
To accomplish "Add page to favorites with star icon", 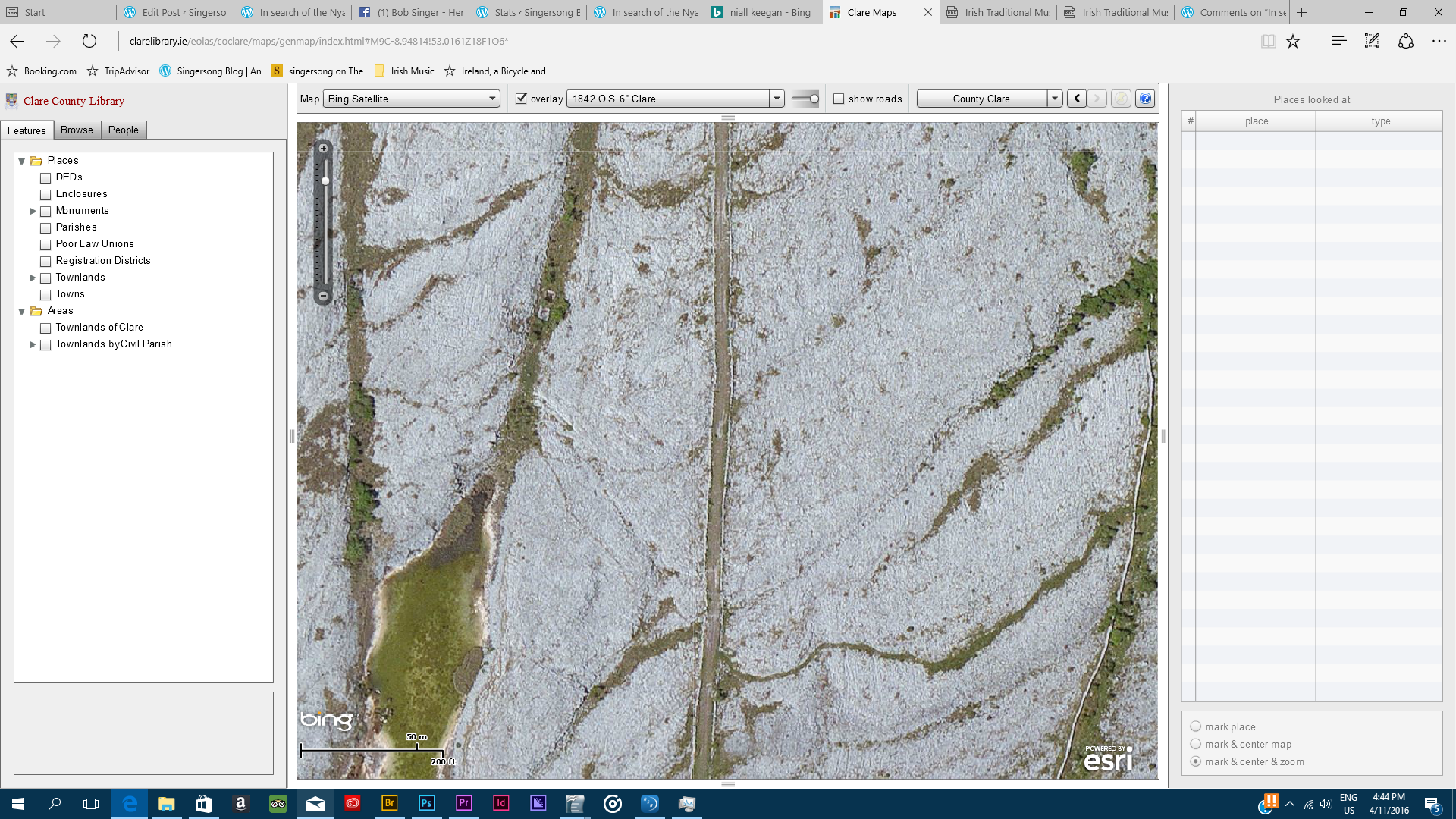I will click(1293, 42).
